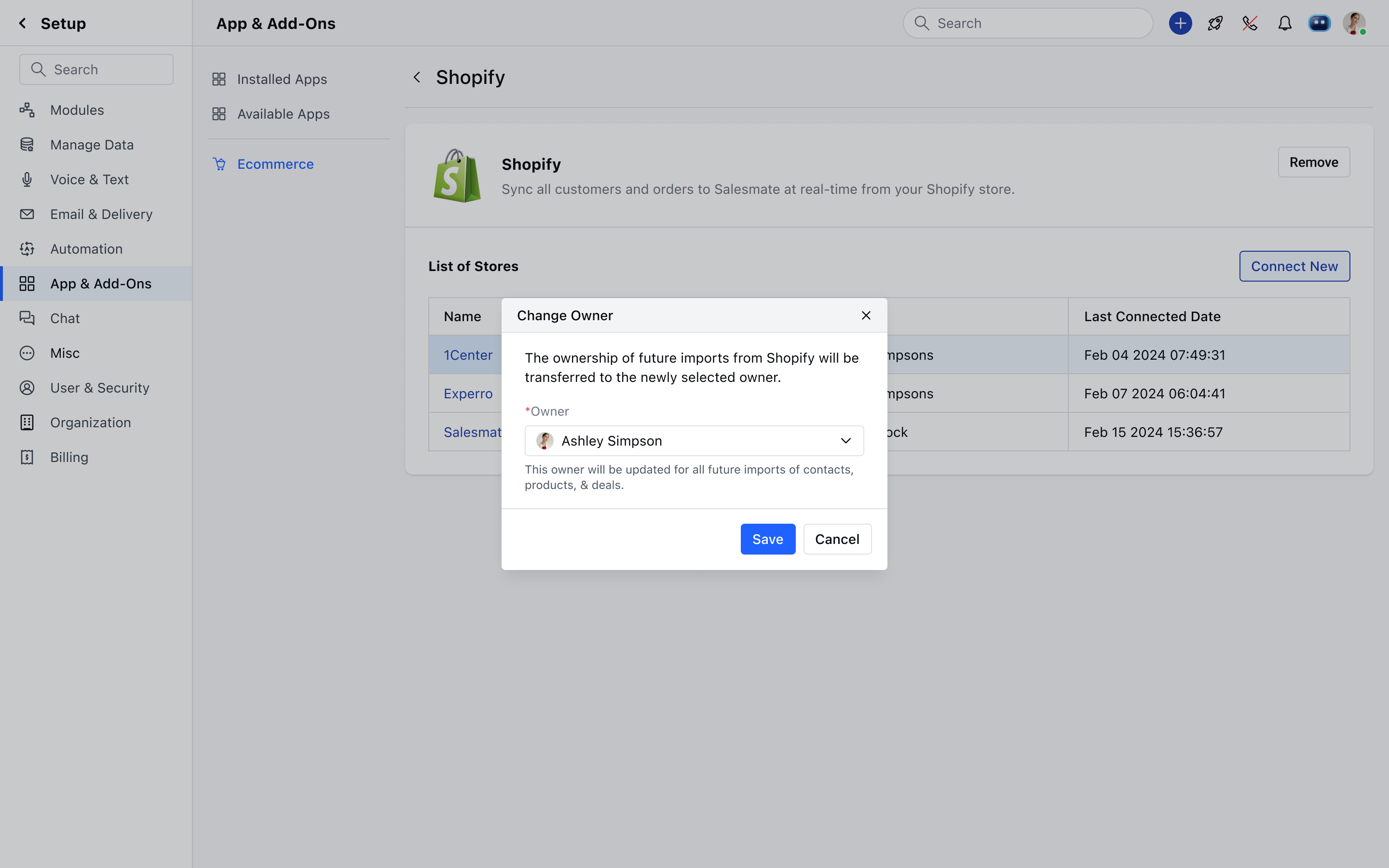Cancel the Change Owner dialog
The width and height of the screenshot is (1389, 868).
[x=837, y=539]
